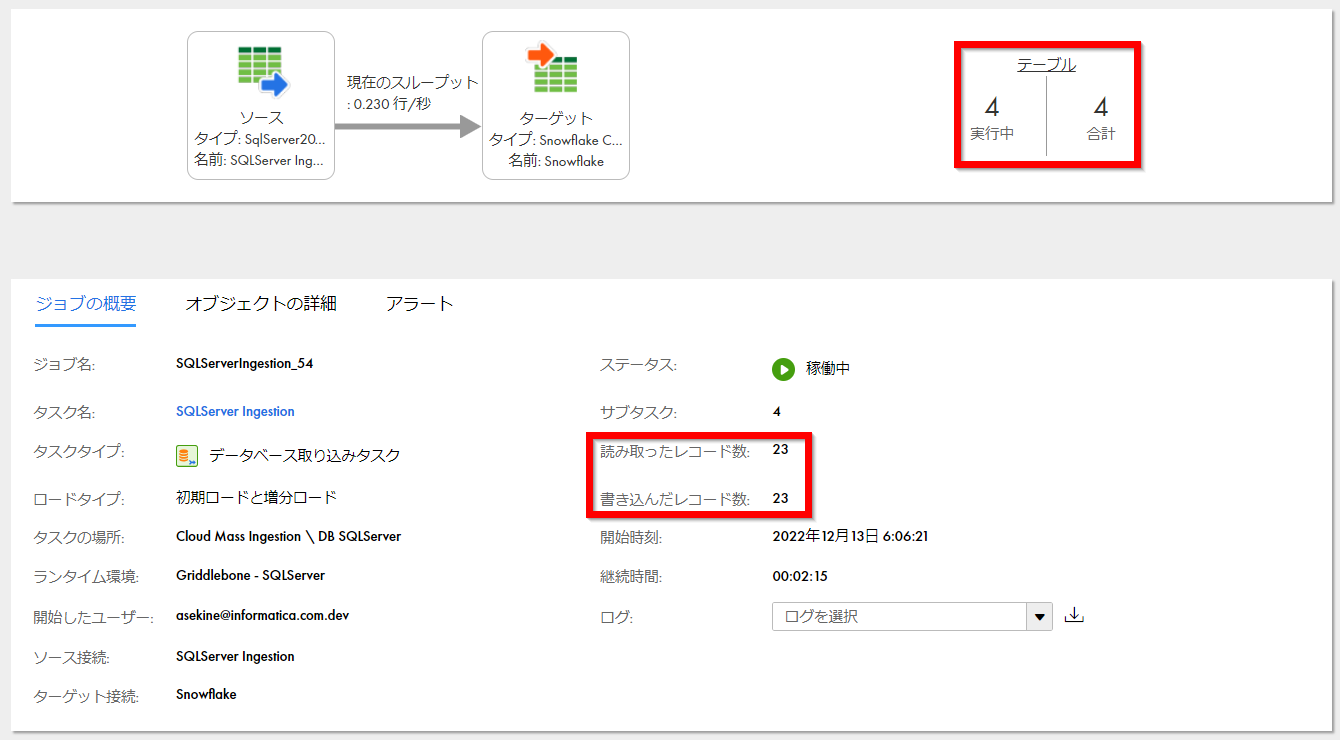Click the データベース取り込みタスク text
1340x740 pixels.
coord(305,456)
